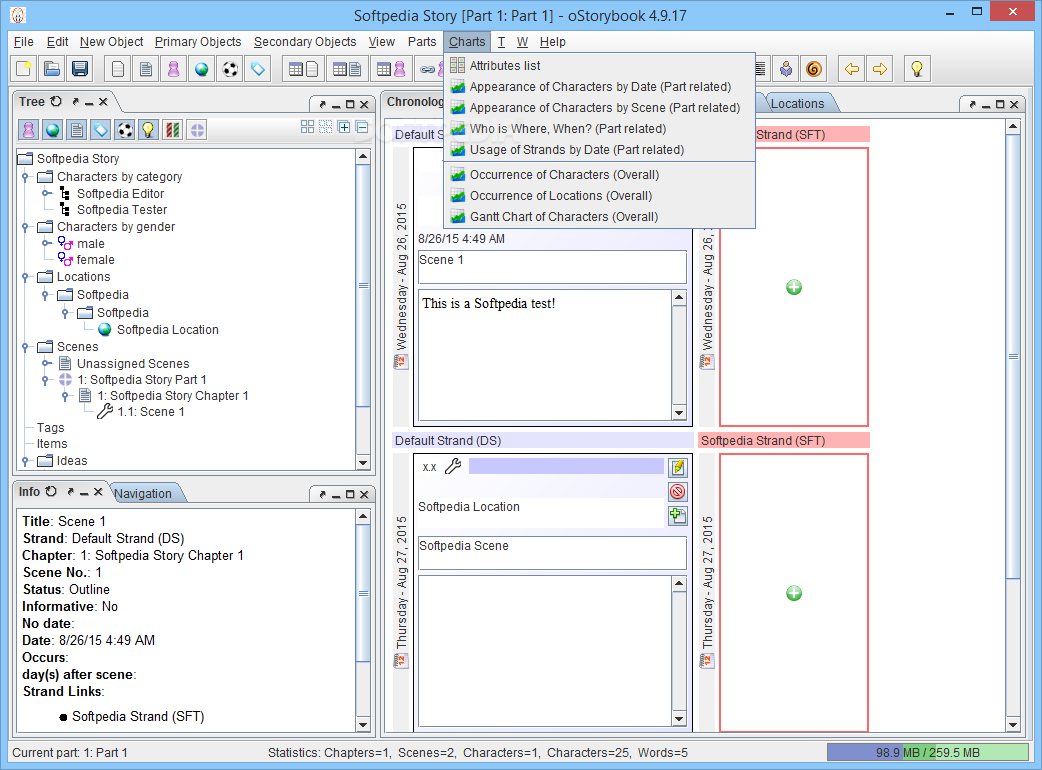Click the light bulb ideas icon in main toolbar

(917, 69)
